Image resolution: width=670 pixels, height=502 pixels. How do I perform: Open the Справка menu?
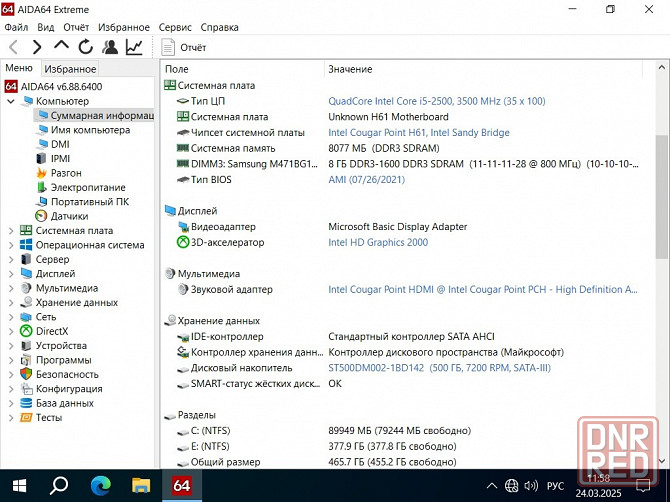click(x=220, y=27)
